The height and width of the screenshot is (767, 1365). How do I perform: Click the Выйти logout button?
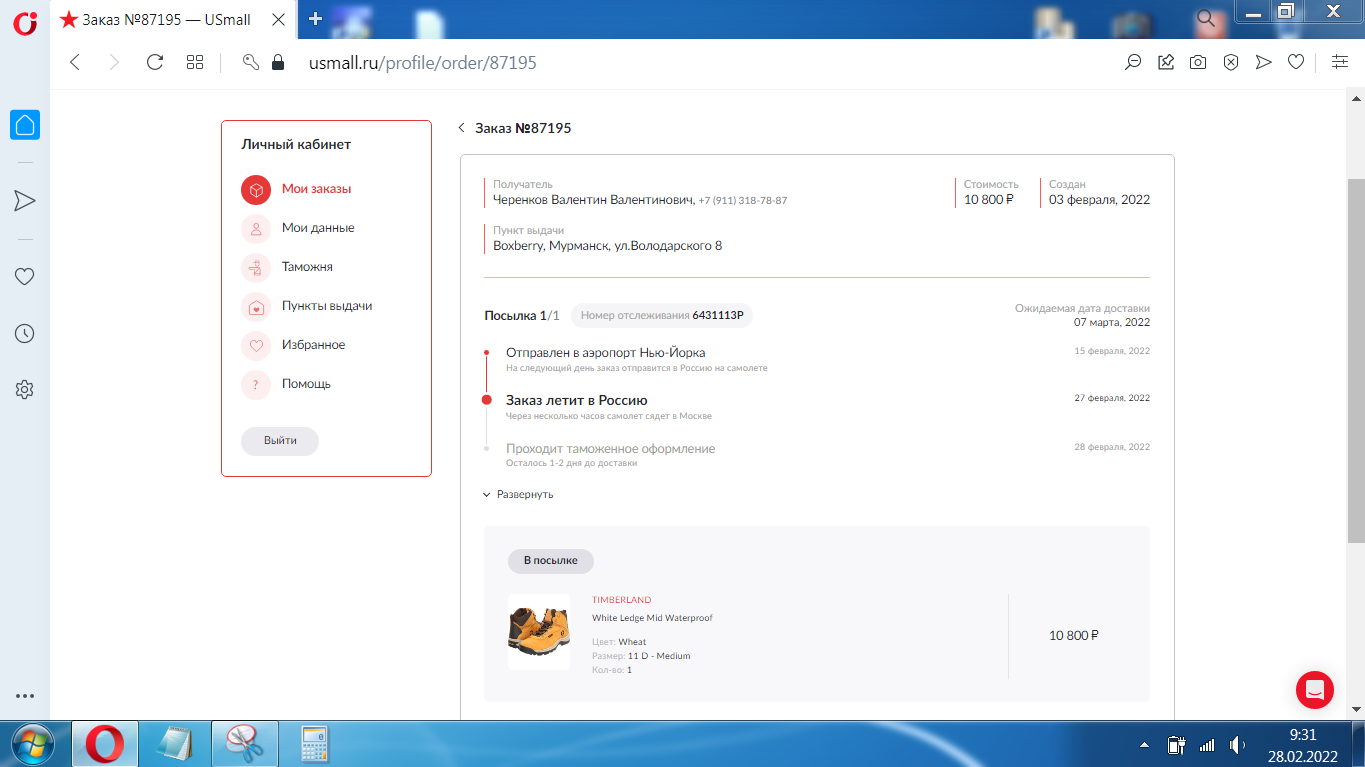(280, 441)
